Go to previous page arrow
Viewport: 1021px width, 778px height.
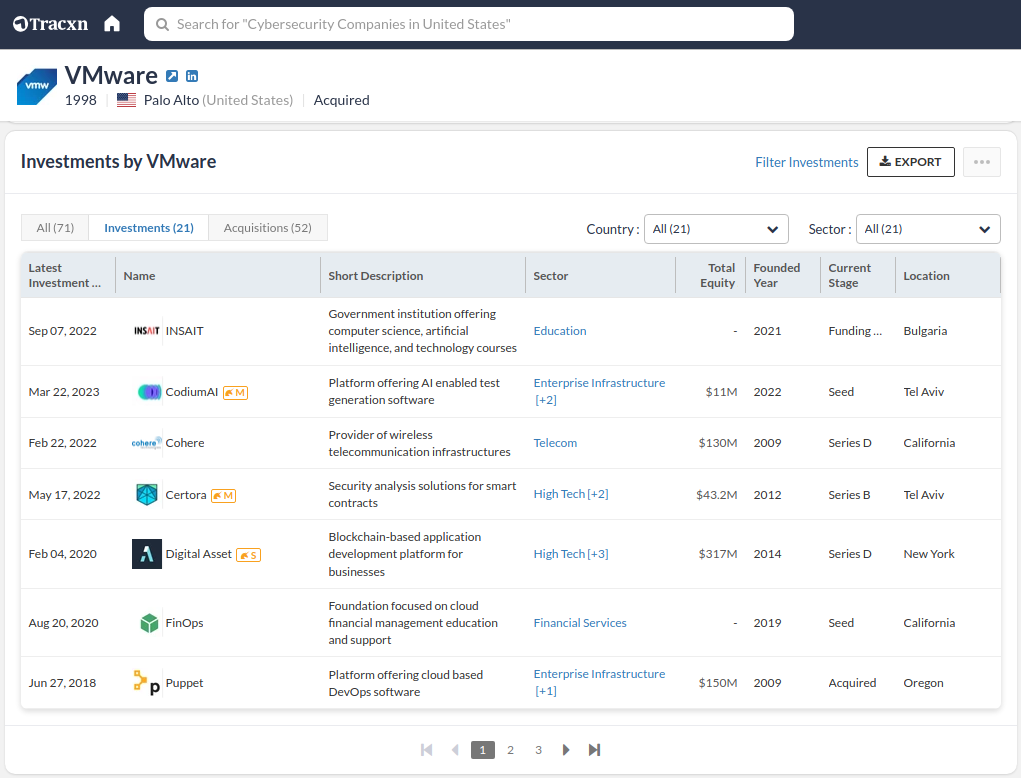coord(455,750)
